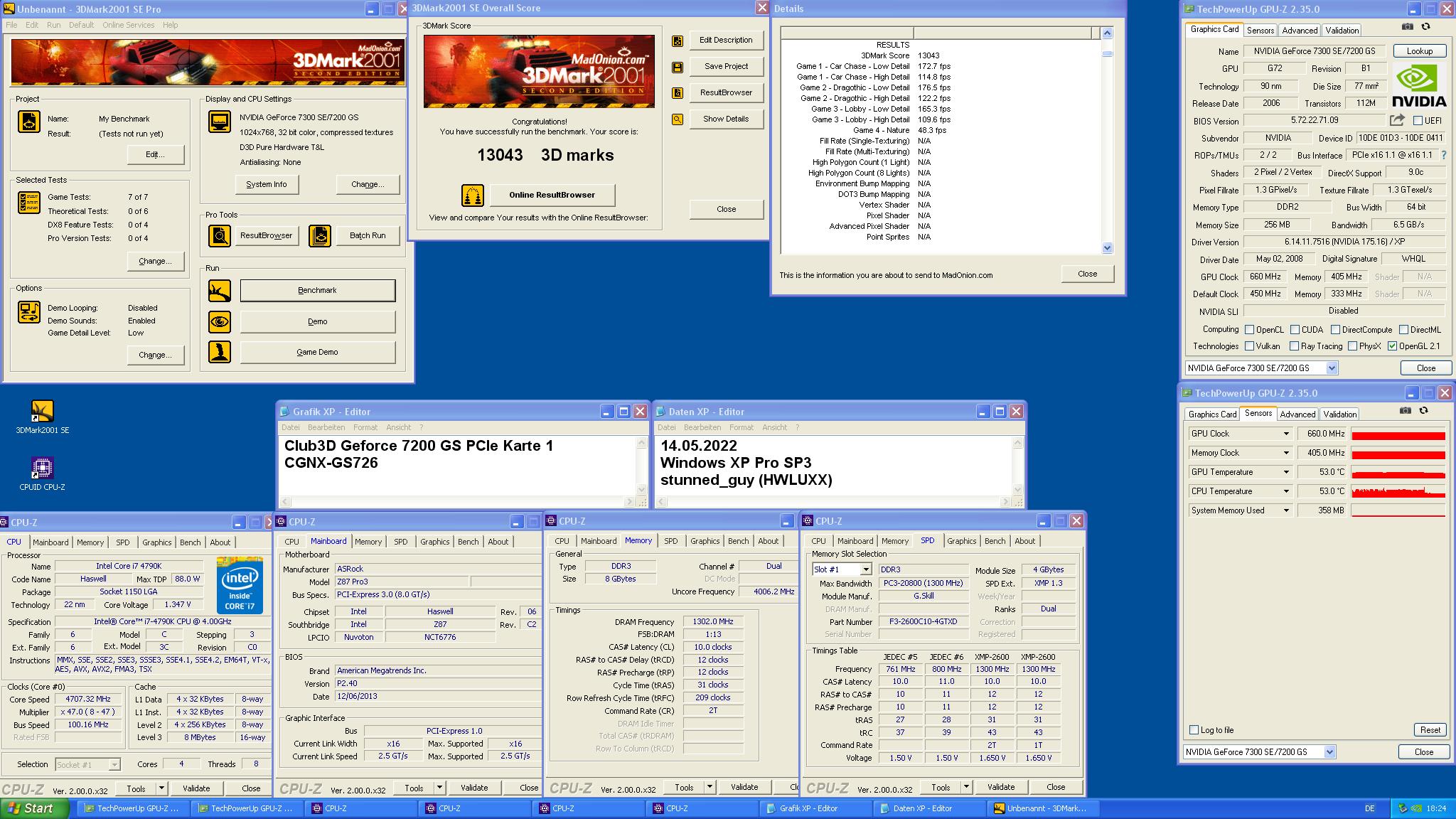Viewport: 1456px width, 819px height.
Task: Open the Default menu in 3DMark
Action: tap(81, 25)
